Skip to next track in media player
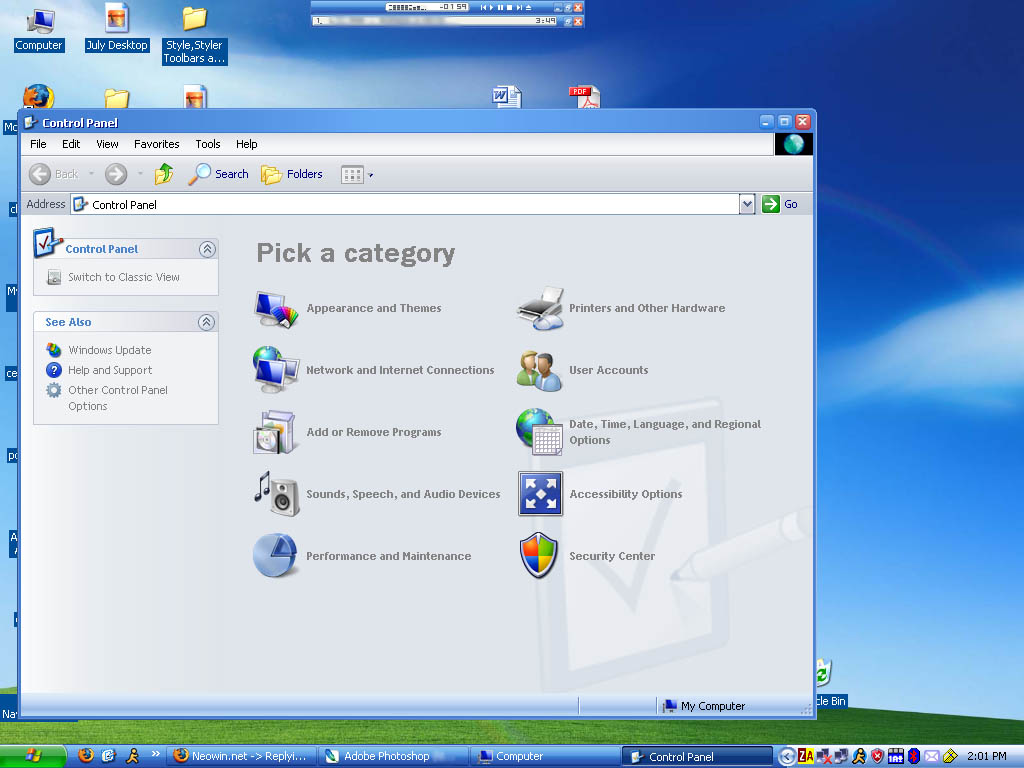 [519, 8]
